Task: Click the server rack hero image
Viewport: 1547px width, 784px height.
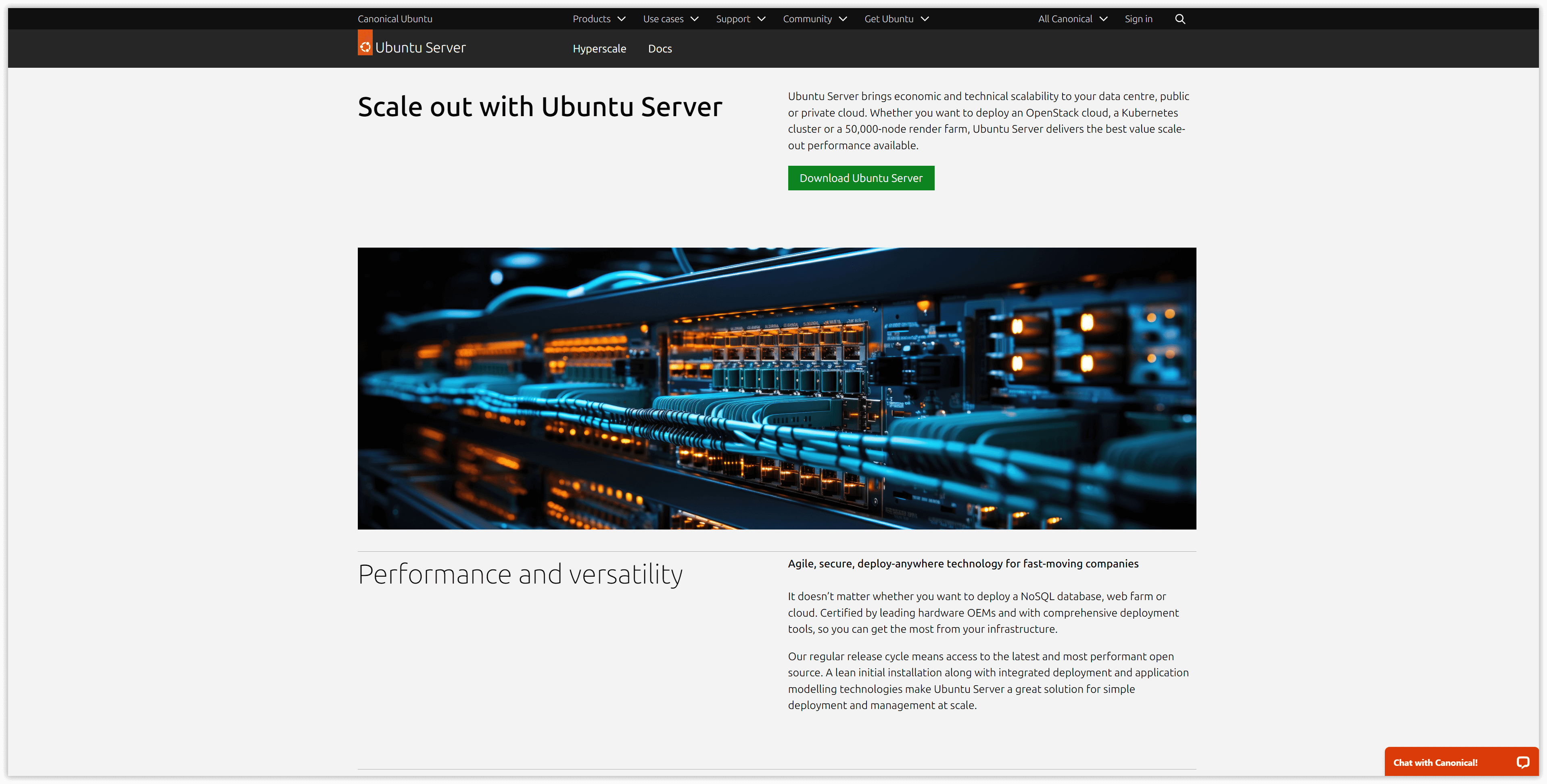Action: tap(777, 388)
